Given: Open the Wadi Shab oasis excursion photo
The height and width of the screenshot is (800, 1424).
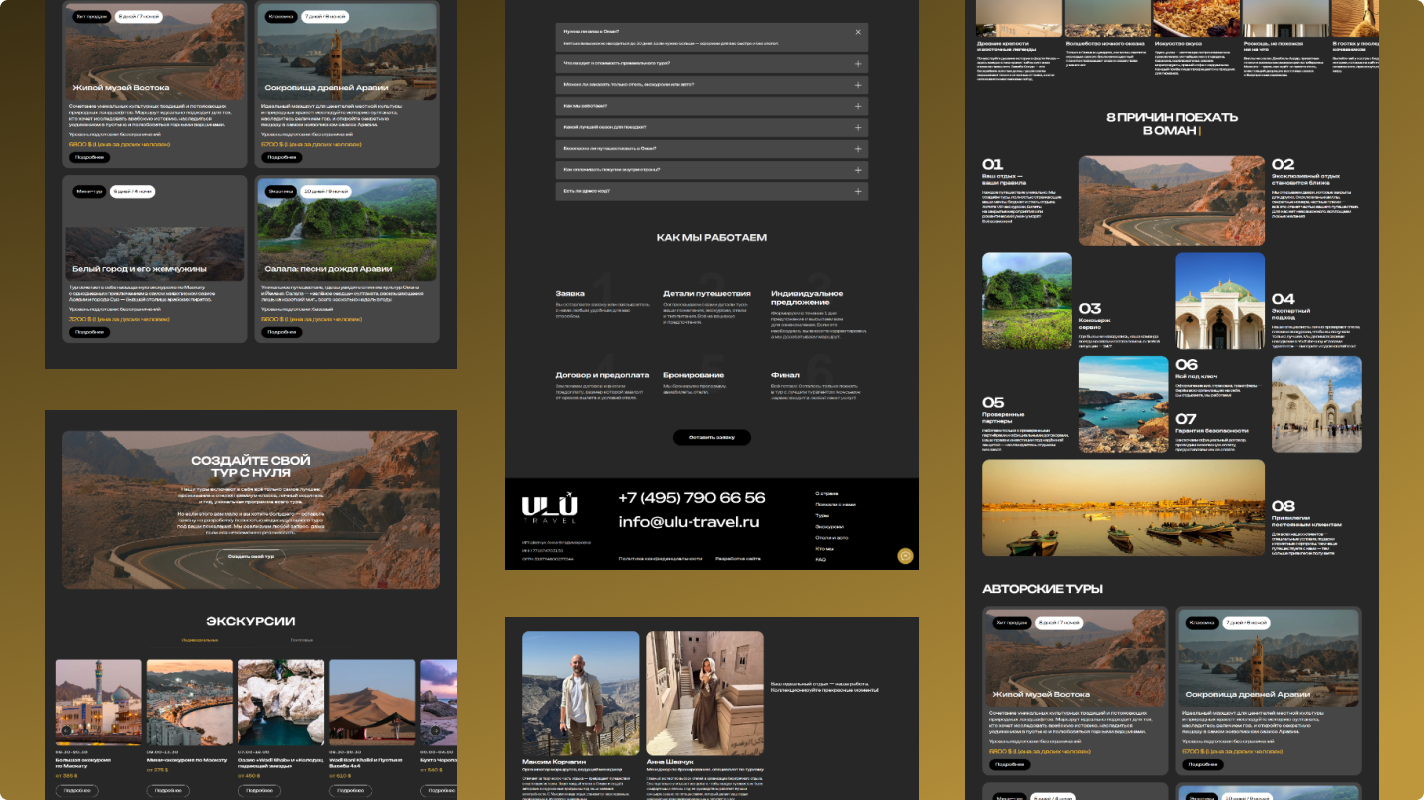Looking at the screenshot, I should click(281, 702).
